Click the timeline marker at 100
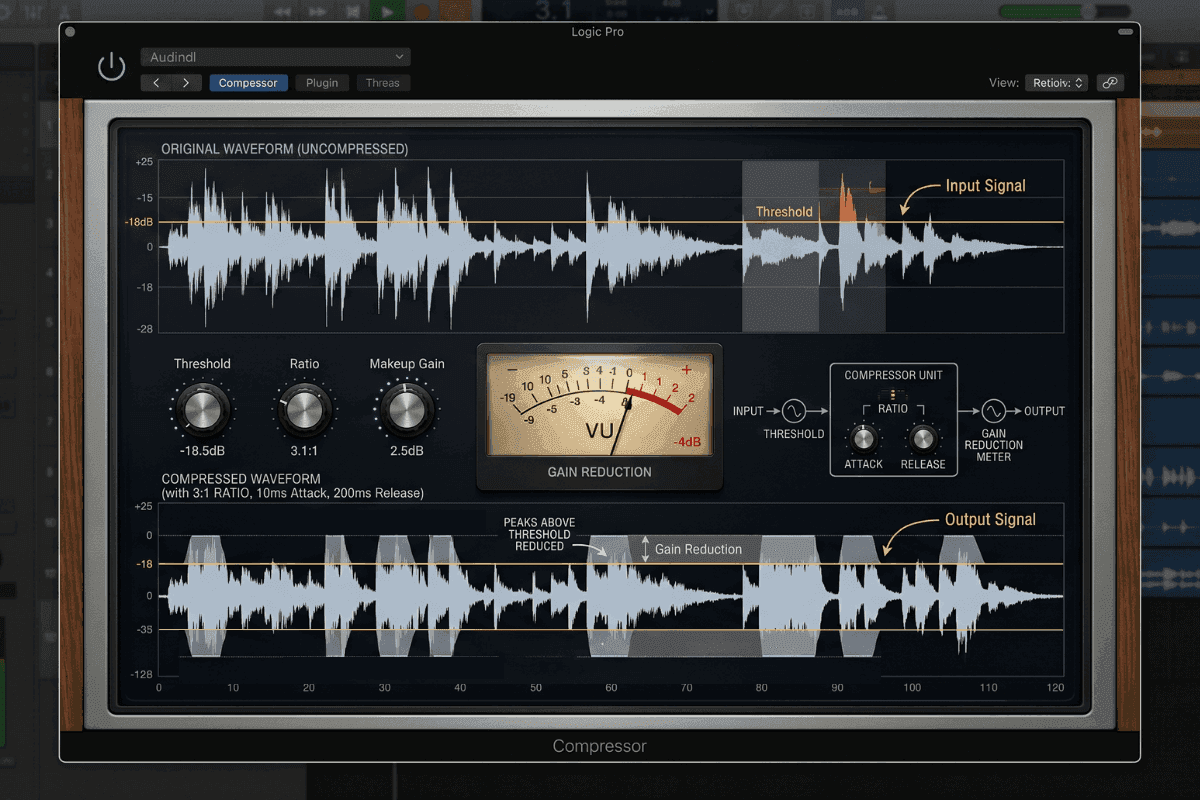Image resolution: width=1200 pixels, height=800 pixels. tap(912, 688)
